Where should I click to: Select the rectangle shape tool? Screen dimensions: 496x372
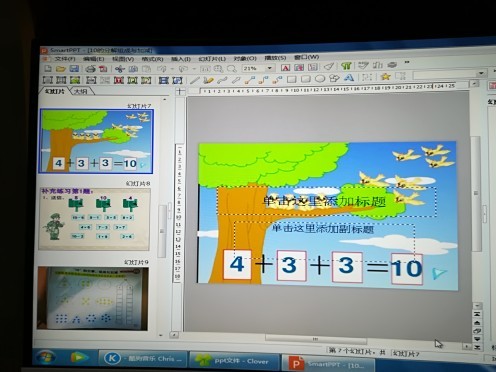click(x=291, y=79)
